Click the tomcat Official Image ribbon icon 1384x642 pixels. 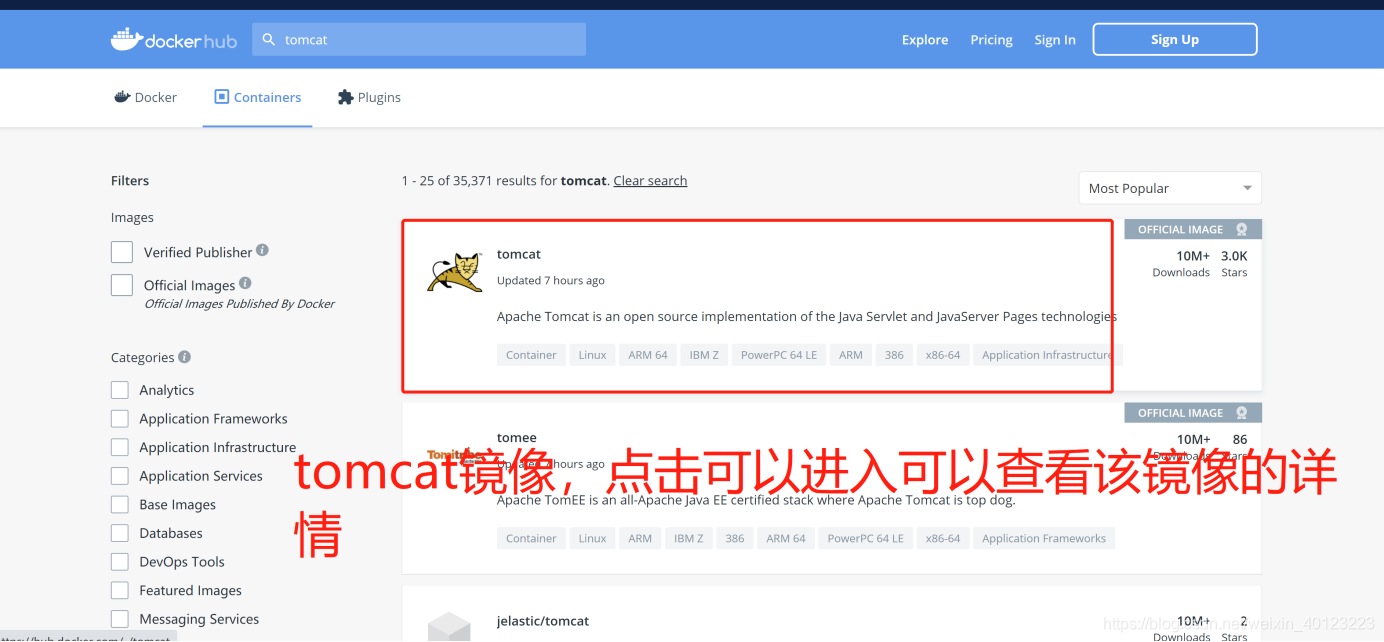click(1241, 229)
